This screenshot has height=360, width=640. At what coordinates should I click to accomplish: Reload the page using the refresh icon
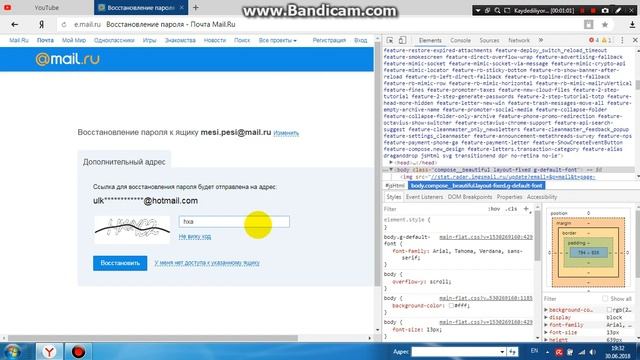pyautogui.click(x=64, y=24)
